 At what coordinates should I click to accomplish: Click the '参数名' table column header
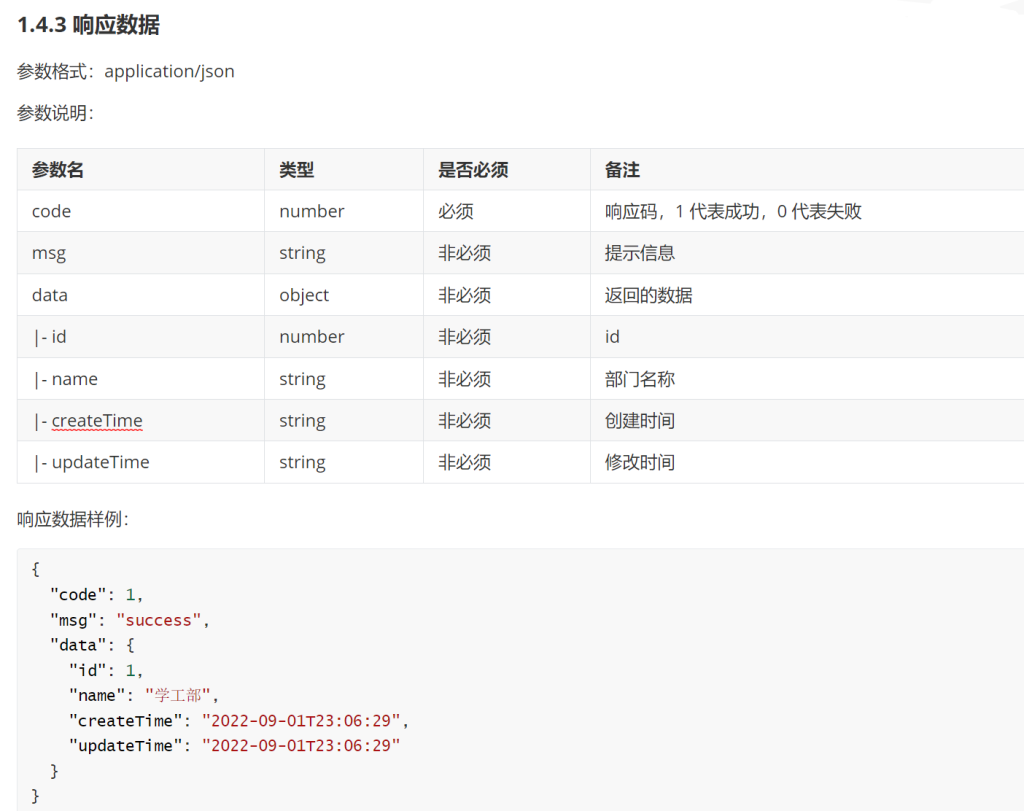click(58, 170)
